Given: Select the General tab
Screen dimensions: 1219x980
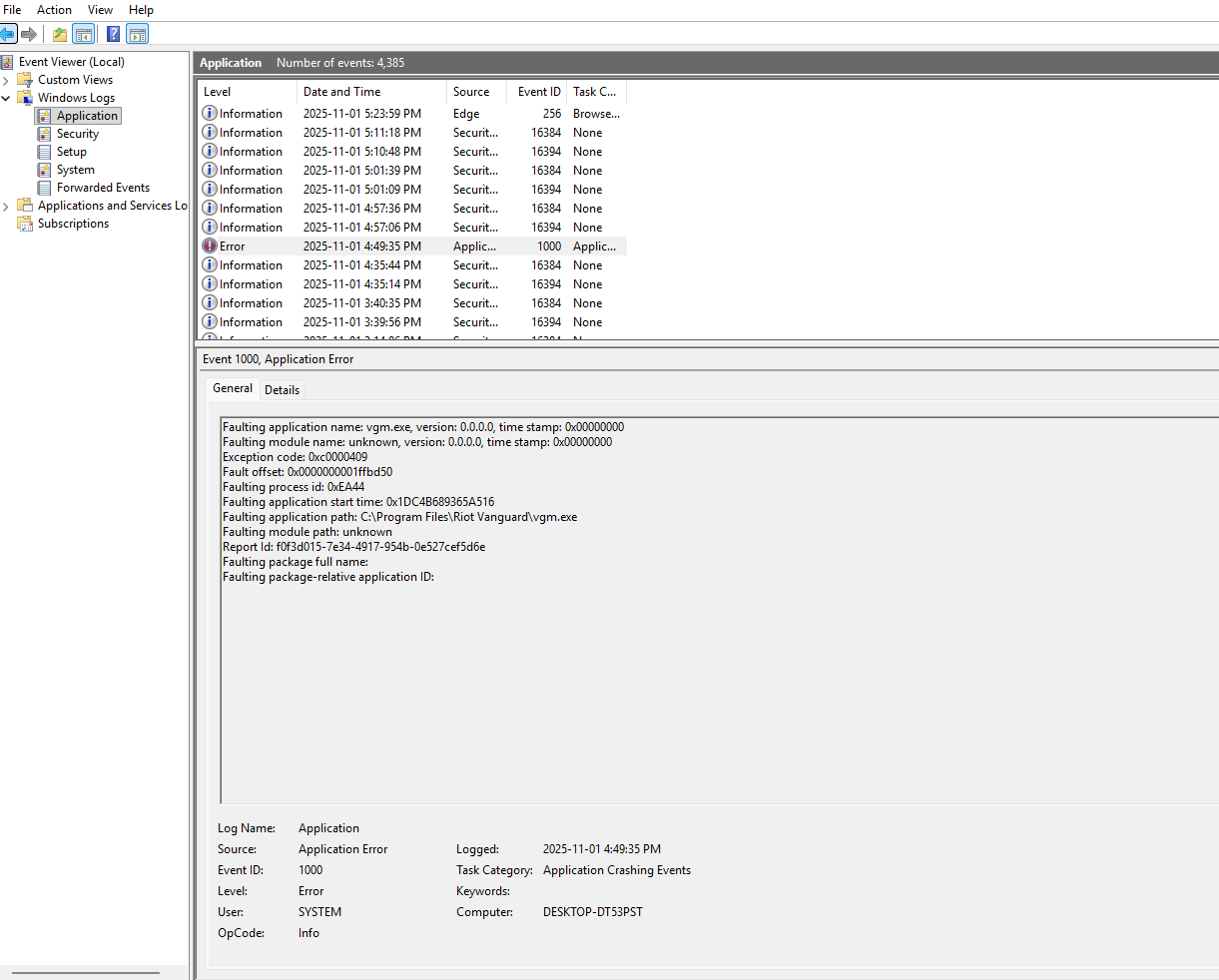Looking at the screenshot, I should [x=233, y=388].
